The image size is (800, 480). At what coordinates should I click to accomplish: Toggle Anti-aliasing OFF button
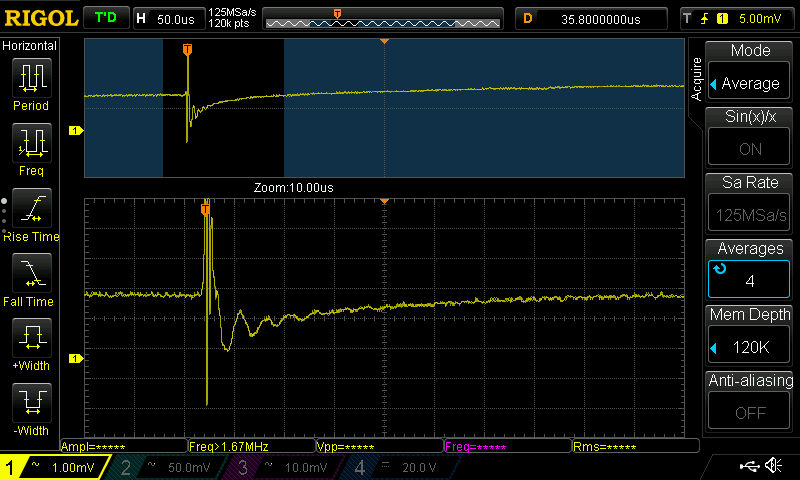click(x=749, y=412)
